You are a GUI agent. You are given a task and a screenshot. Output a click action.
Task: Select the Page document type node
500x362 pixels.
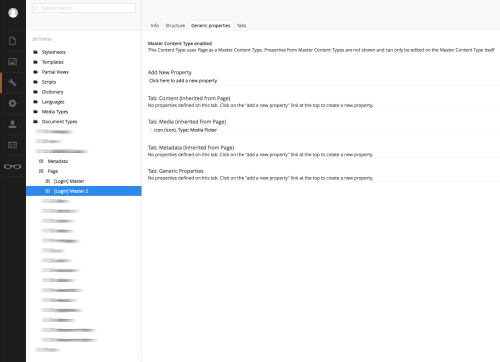(52, 171)
